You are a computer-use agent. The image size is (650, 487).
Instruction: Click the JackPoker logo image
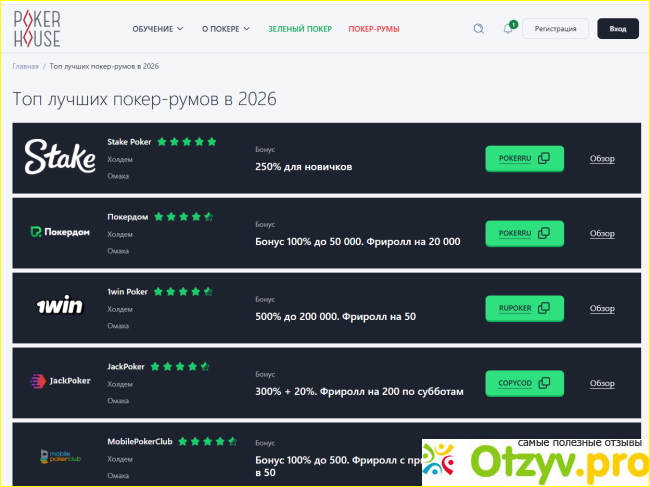click(60, 381)
